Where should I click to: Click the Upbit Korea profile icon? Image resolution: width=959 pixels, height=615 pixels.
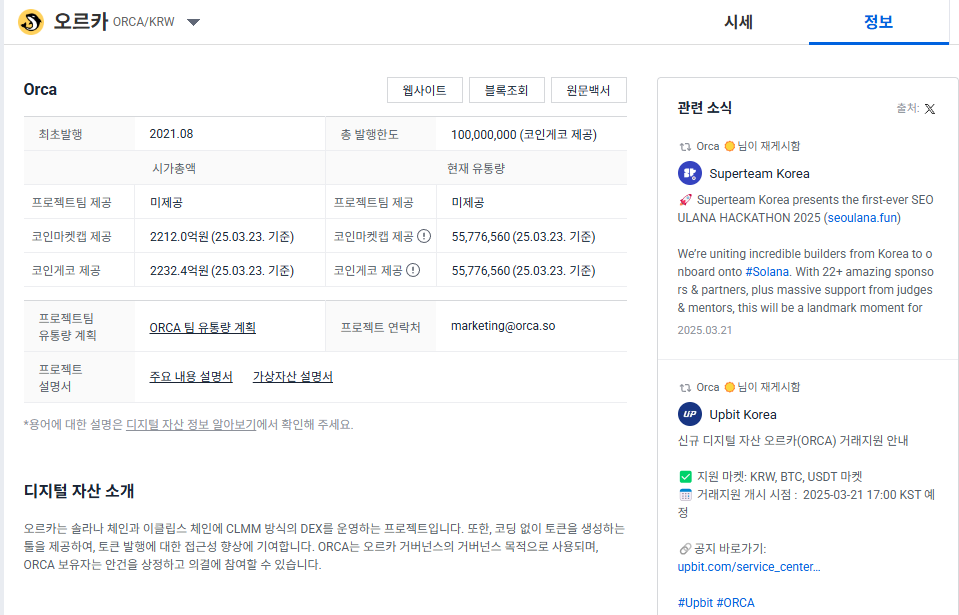pyautogui.click(x=688, y=414)
